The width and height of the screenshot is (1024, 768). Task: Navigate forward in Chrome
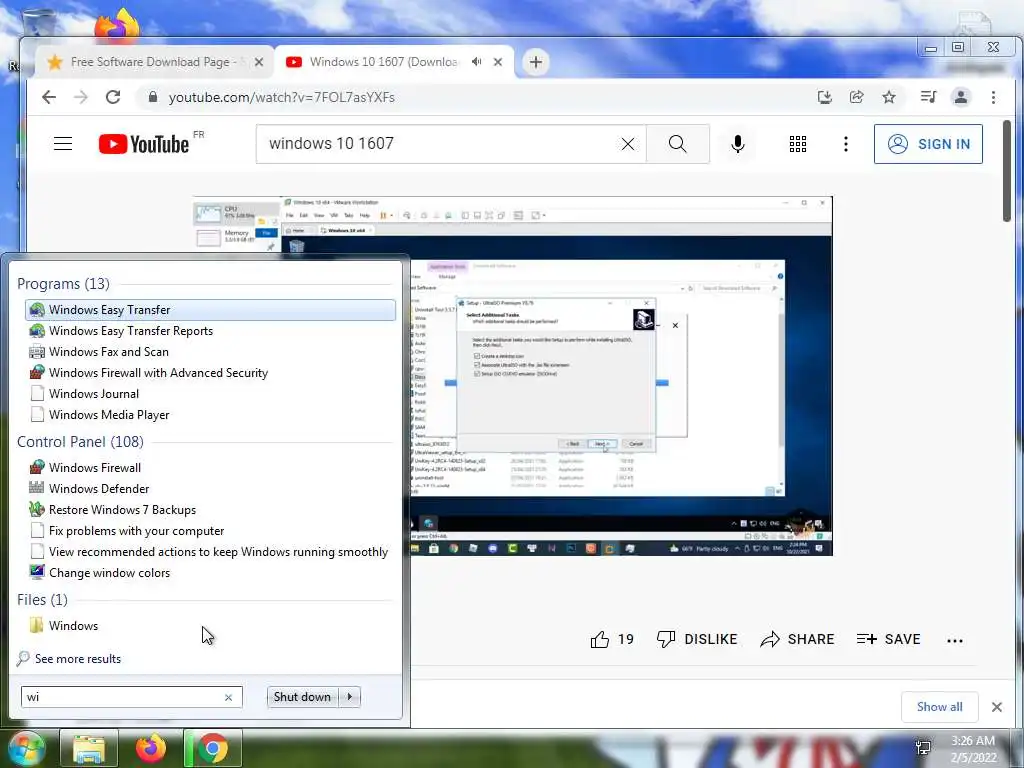(81, 97)
